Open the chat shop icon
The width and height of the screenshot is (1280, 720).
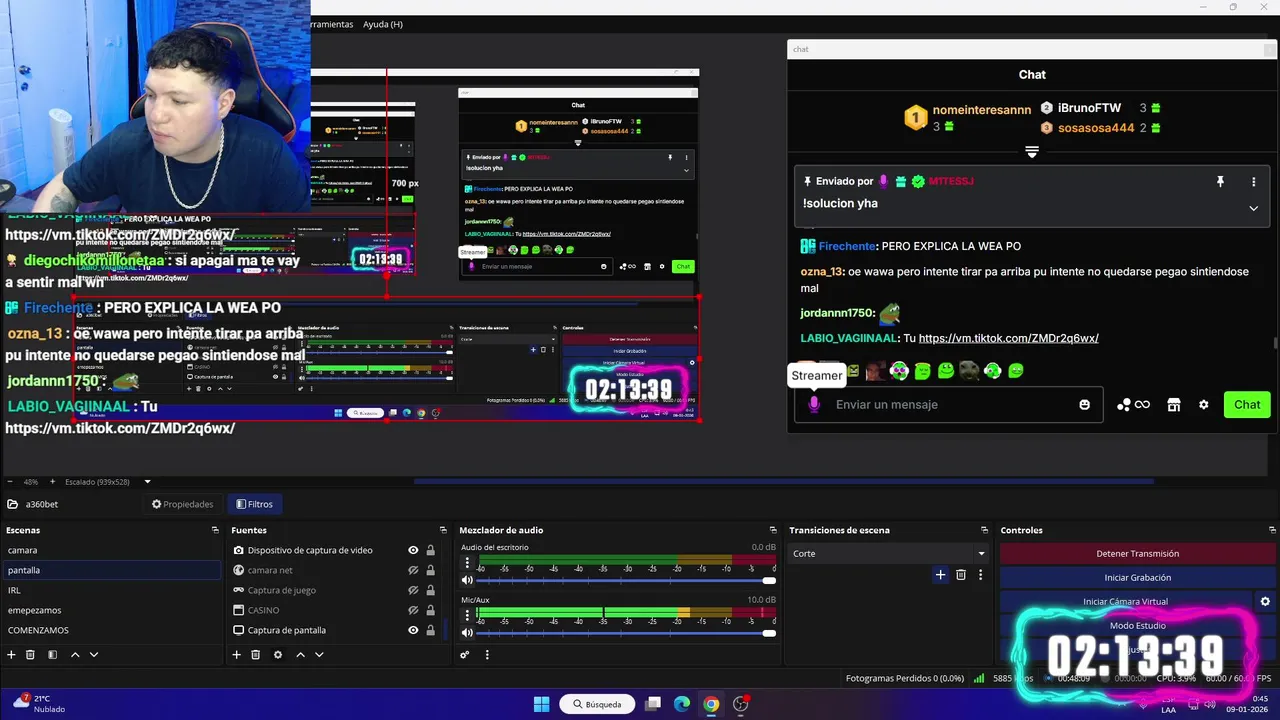pyautogui.click(x=1174, y=404)
